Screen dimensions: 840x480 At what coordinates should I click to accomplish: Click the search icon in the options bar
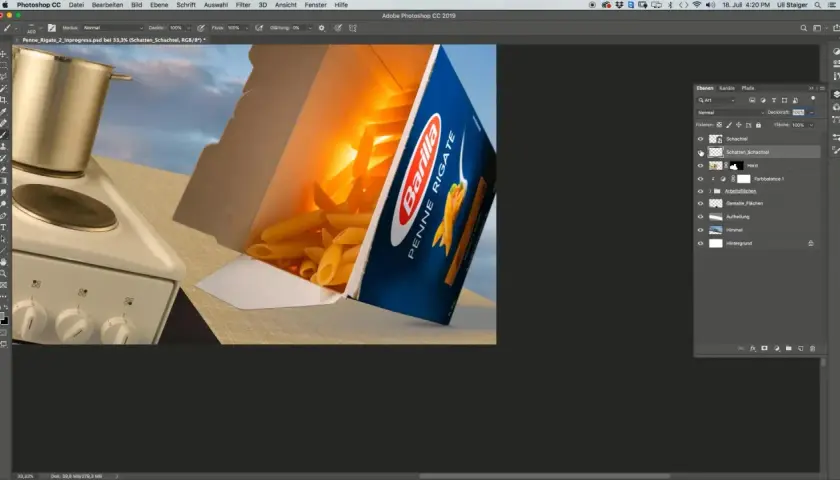tap(804, 28)
